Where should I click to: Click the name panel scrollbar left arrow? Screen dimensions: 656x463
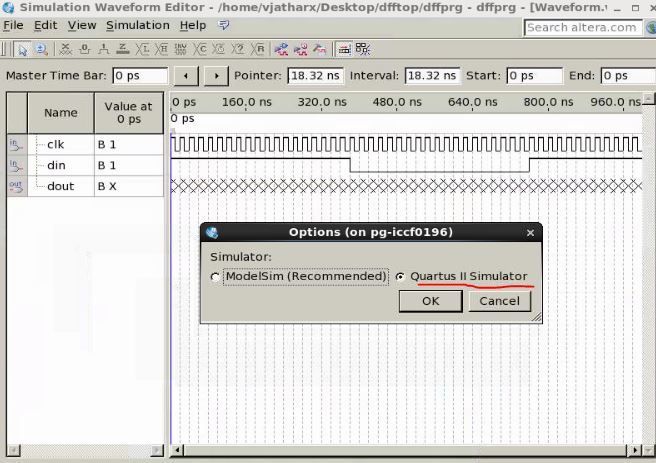tap(13, 450)
